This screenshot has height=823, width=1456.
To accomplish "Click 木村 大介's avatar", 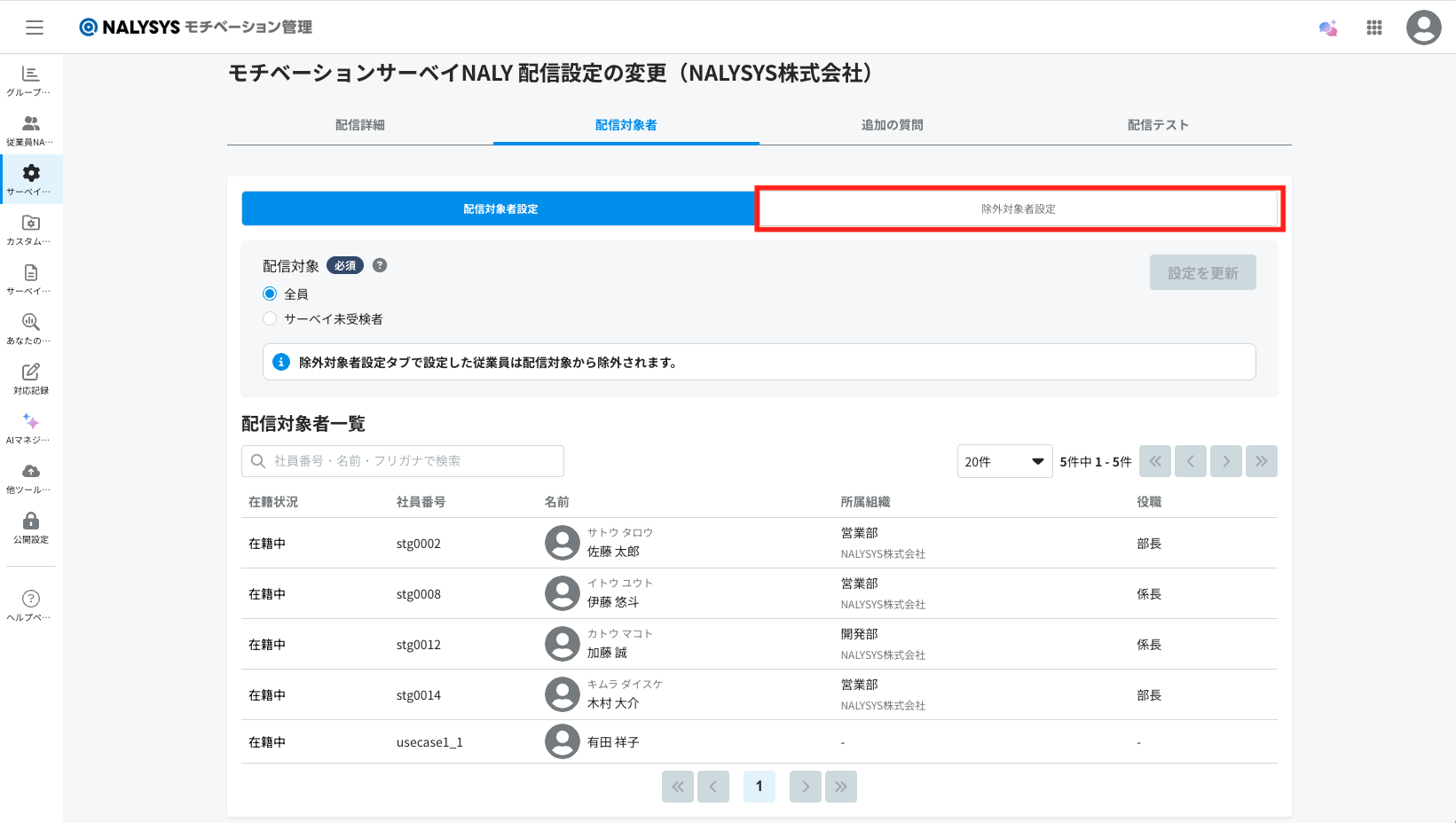I will pos(563,694).
